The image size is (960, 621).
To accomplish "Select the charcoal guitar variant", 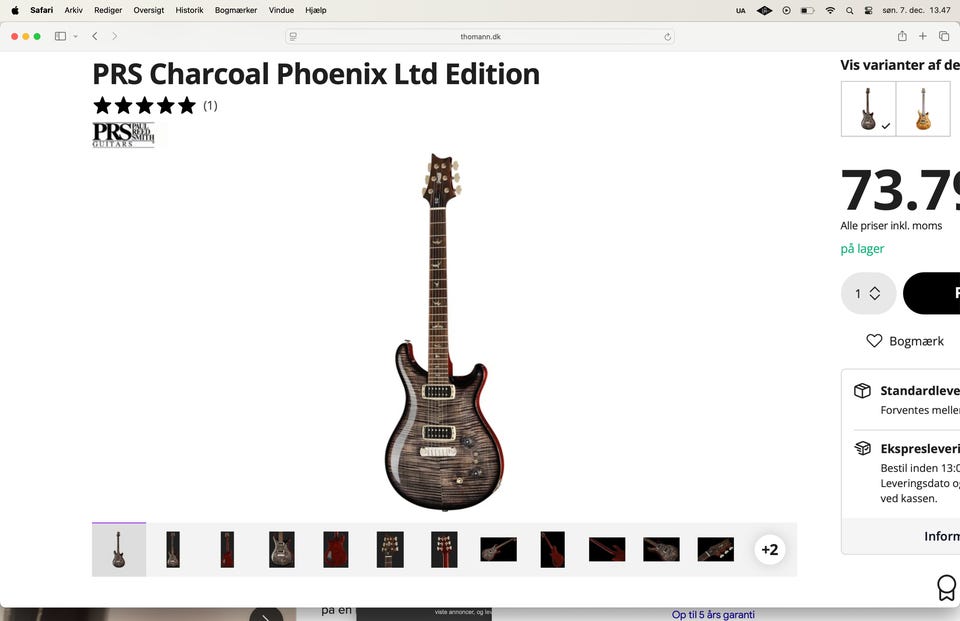I will [868, 108].
